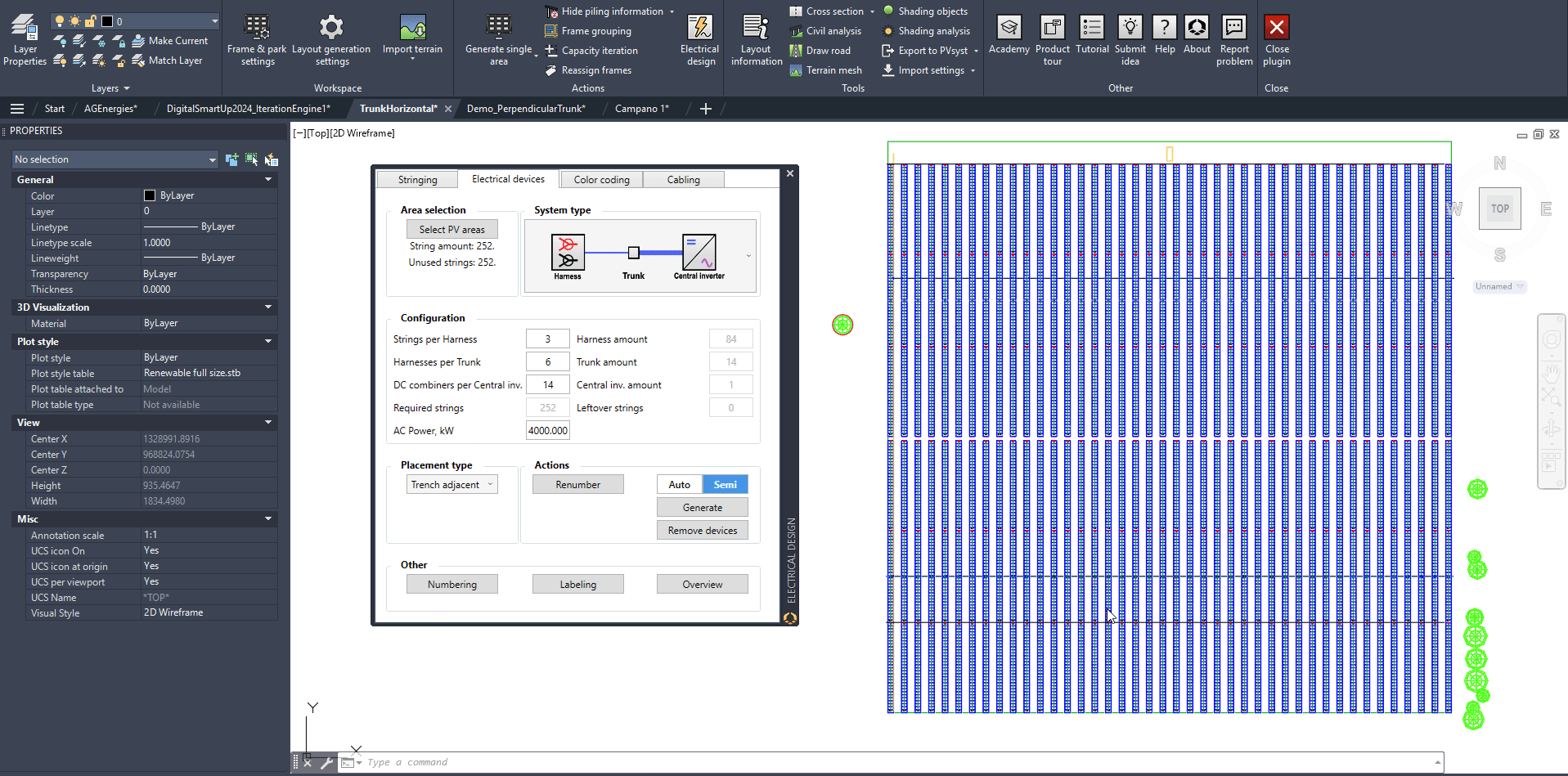Open AGEnergies drawing tab
This screenshot has height=776, width=1568.
[x=110, y=109]
